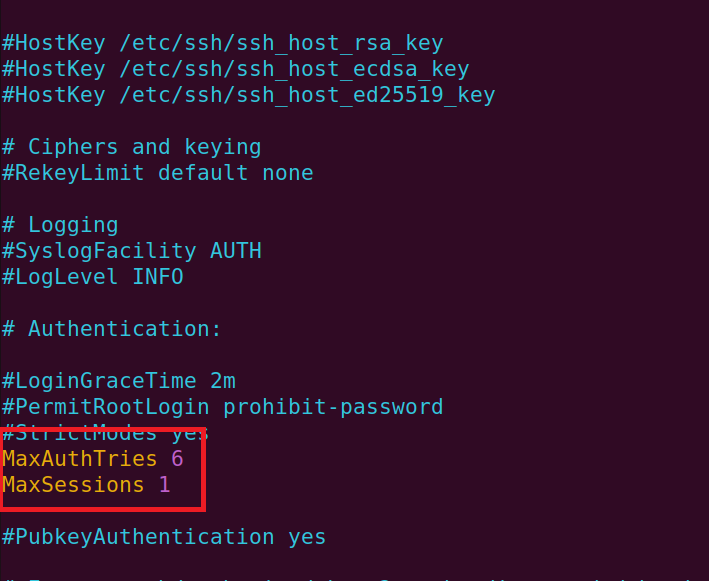
Task: Click the '2m' LoginGraceTime value
Action: [223, 381]
